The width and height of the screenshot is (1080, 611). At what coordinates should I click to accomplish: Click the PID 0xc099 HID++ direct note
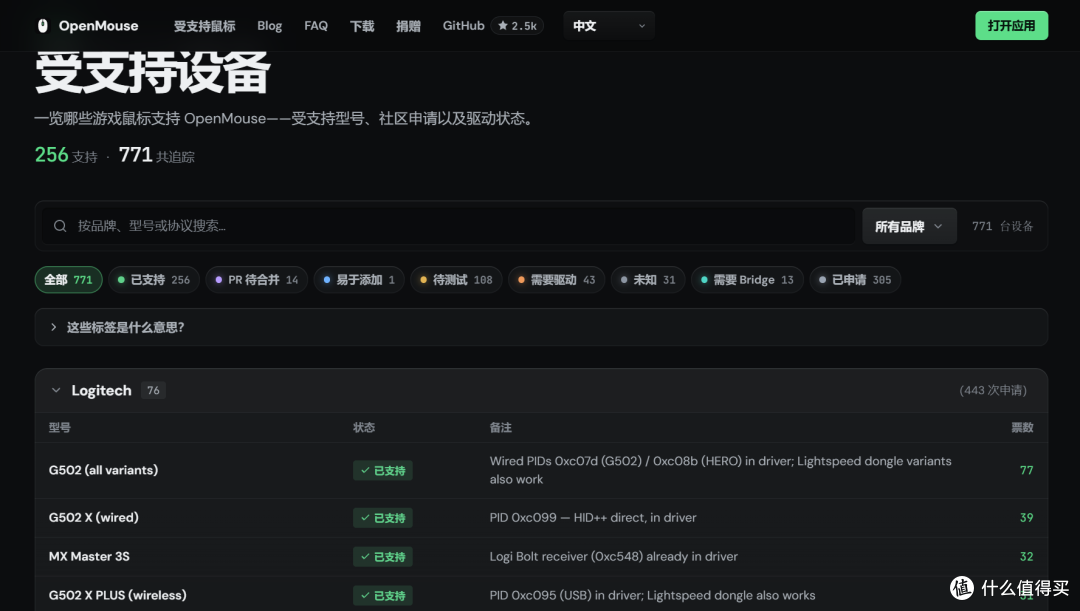593,518
